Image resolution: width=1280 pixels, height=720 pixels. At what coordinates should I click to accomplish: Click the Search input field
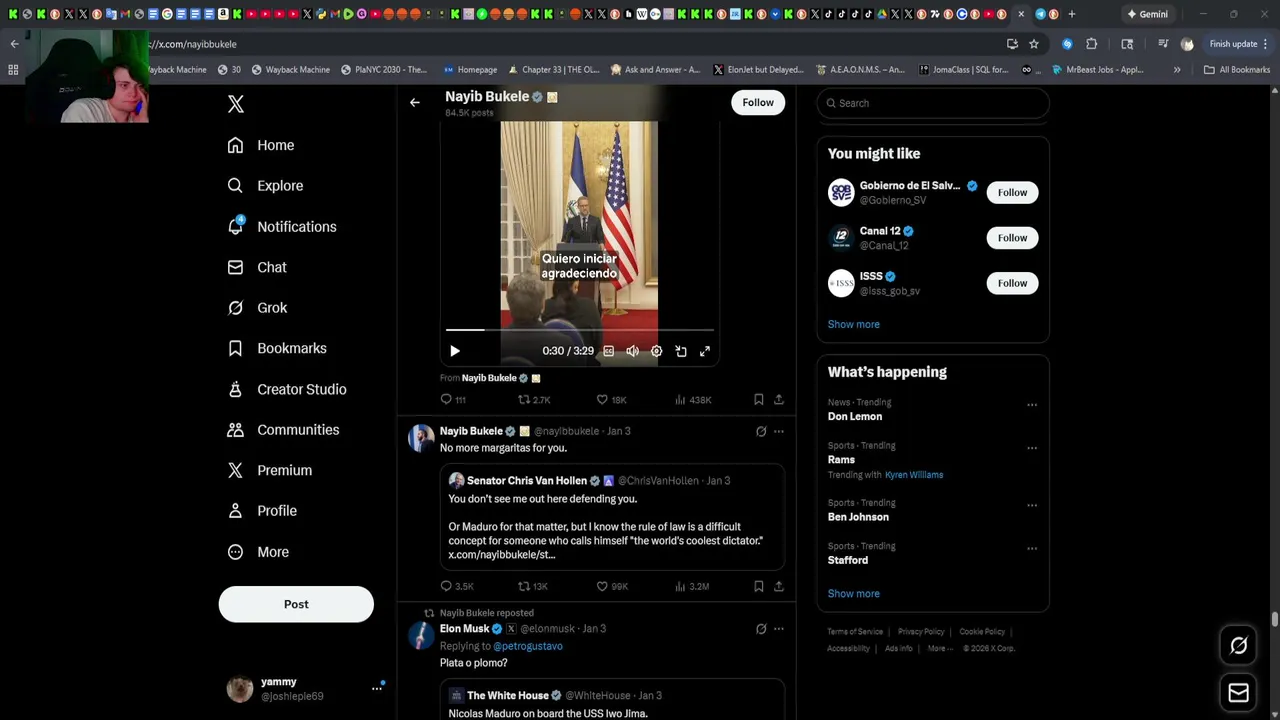(933, 103)
